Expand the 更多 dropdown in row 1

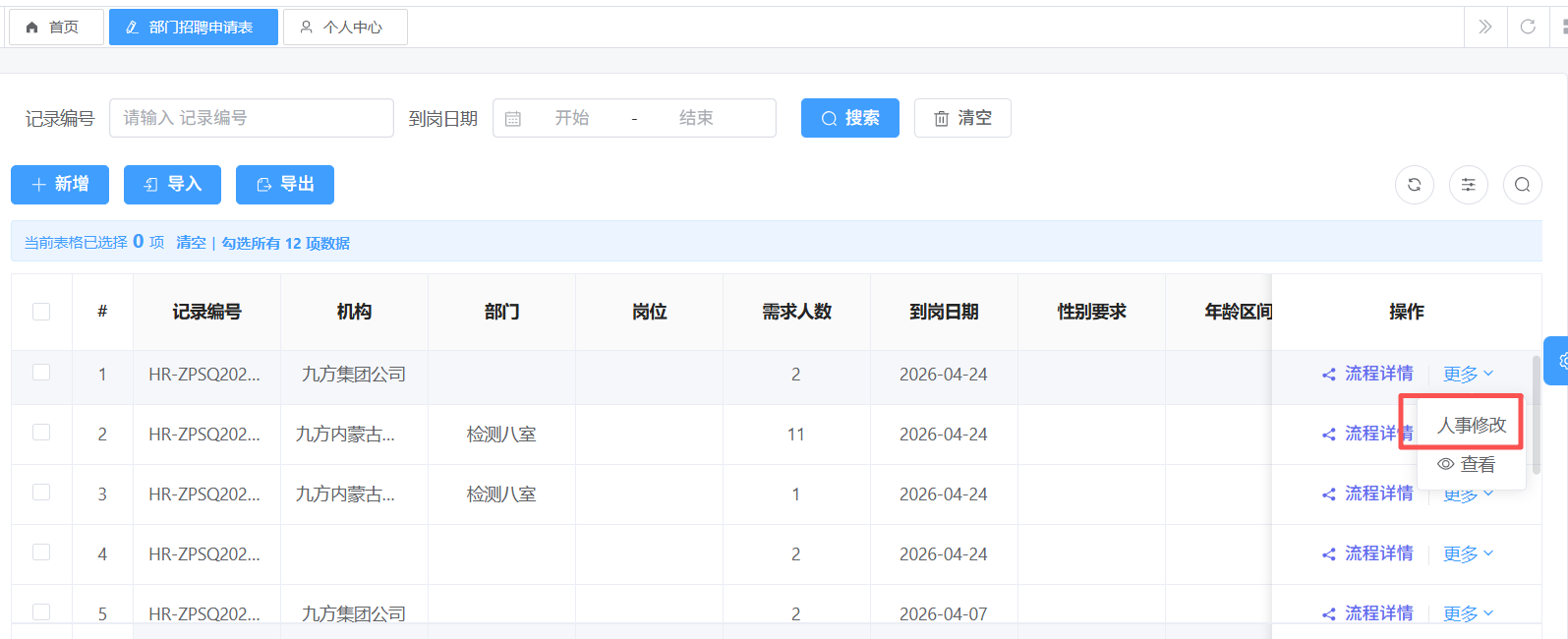(1468, 374)
